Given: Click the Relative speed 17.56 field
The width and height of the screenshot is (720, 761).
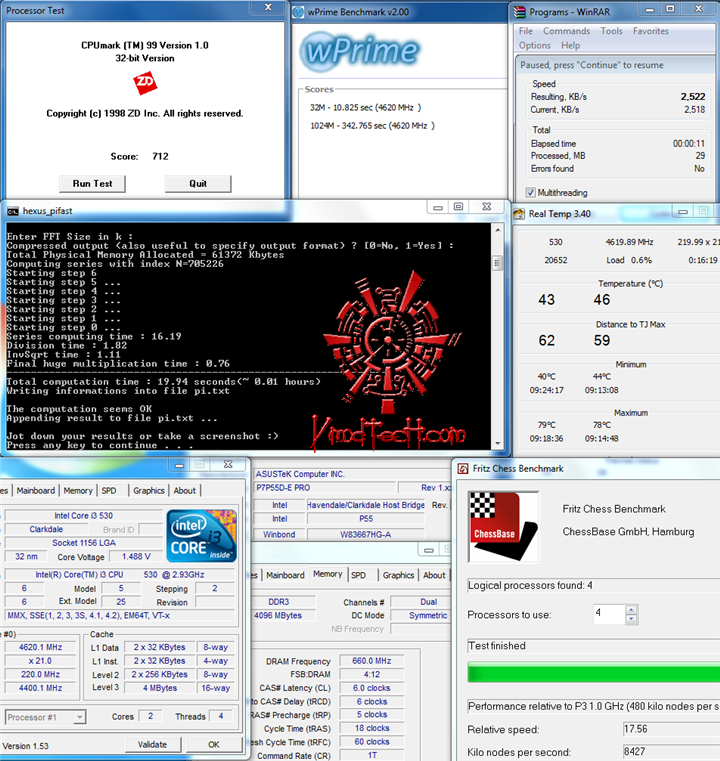Looking at the screenshot, I should (x=671, y=729).
